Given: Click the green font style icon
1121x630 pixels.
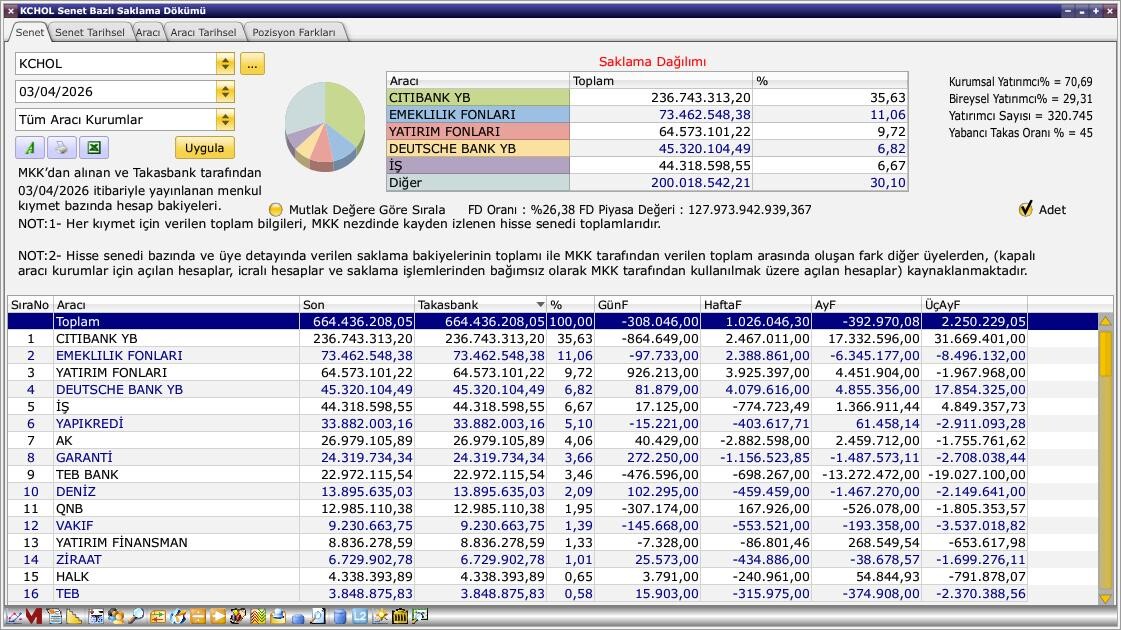Looking at the screenshot, I should (30, 148).
